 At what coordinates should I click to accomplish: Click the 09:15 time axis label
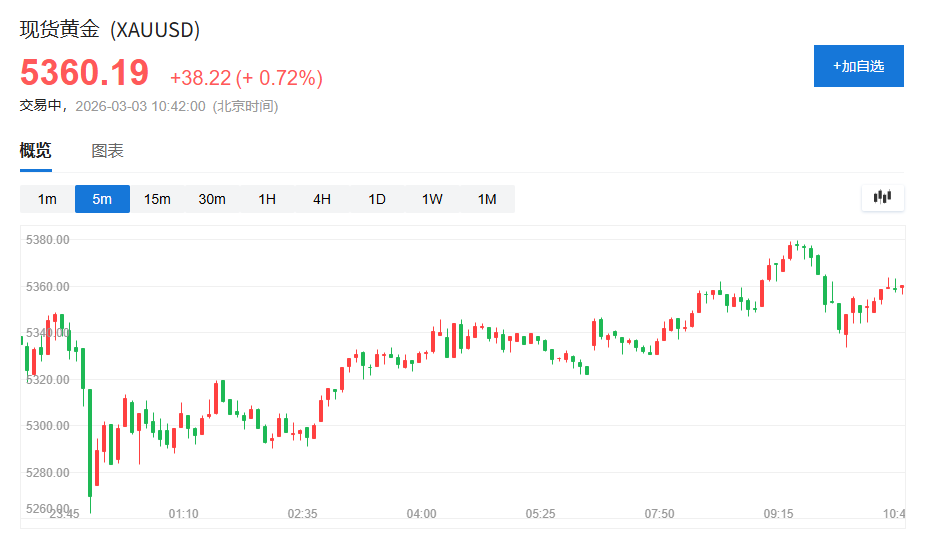(778, 514)
